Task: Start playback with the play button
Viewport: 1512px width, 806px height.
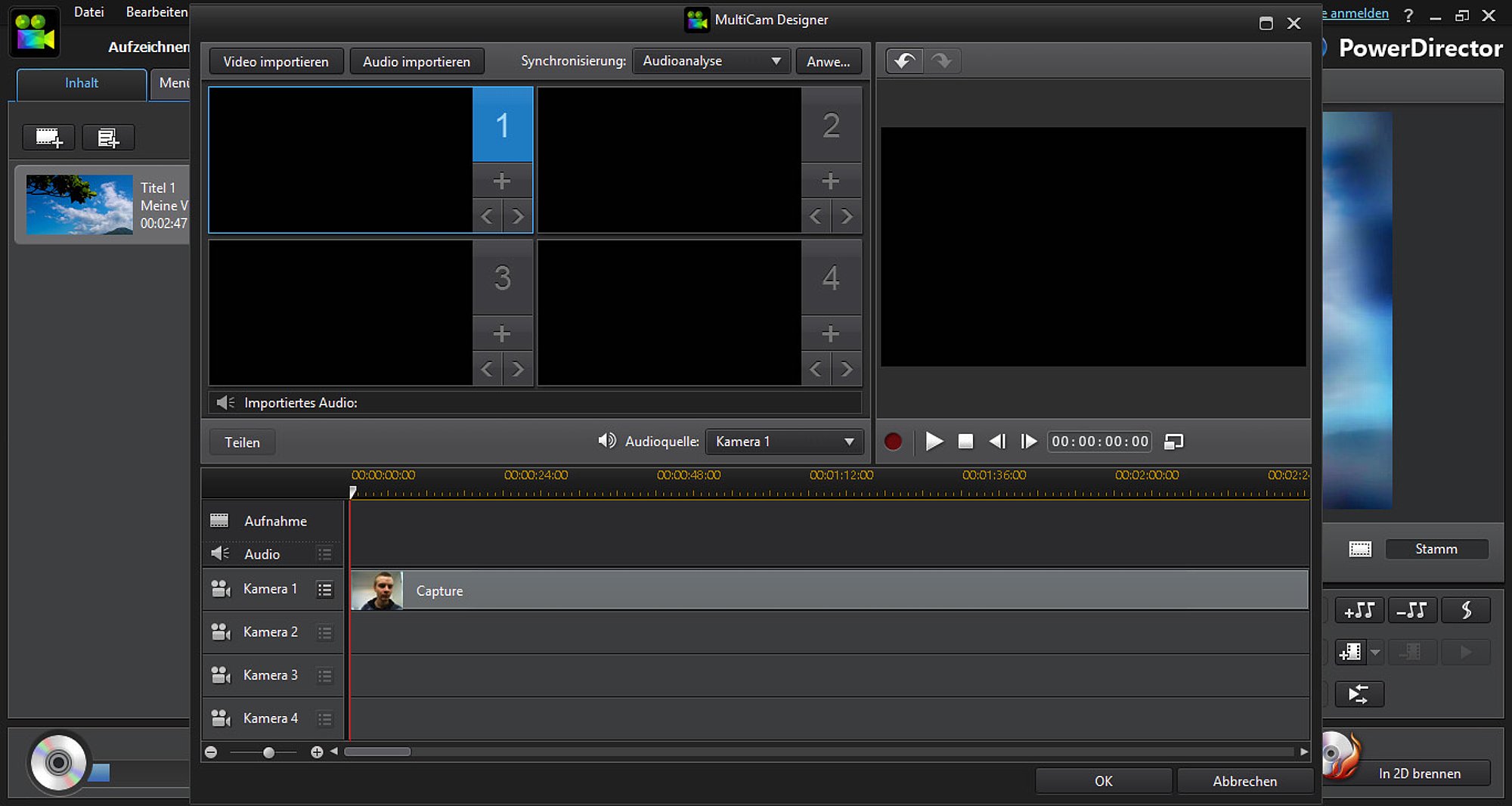Action: tap(934, 442)
